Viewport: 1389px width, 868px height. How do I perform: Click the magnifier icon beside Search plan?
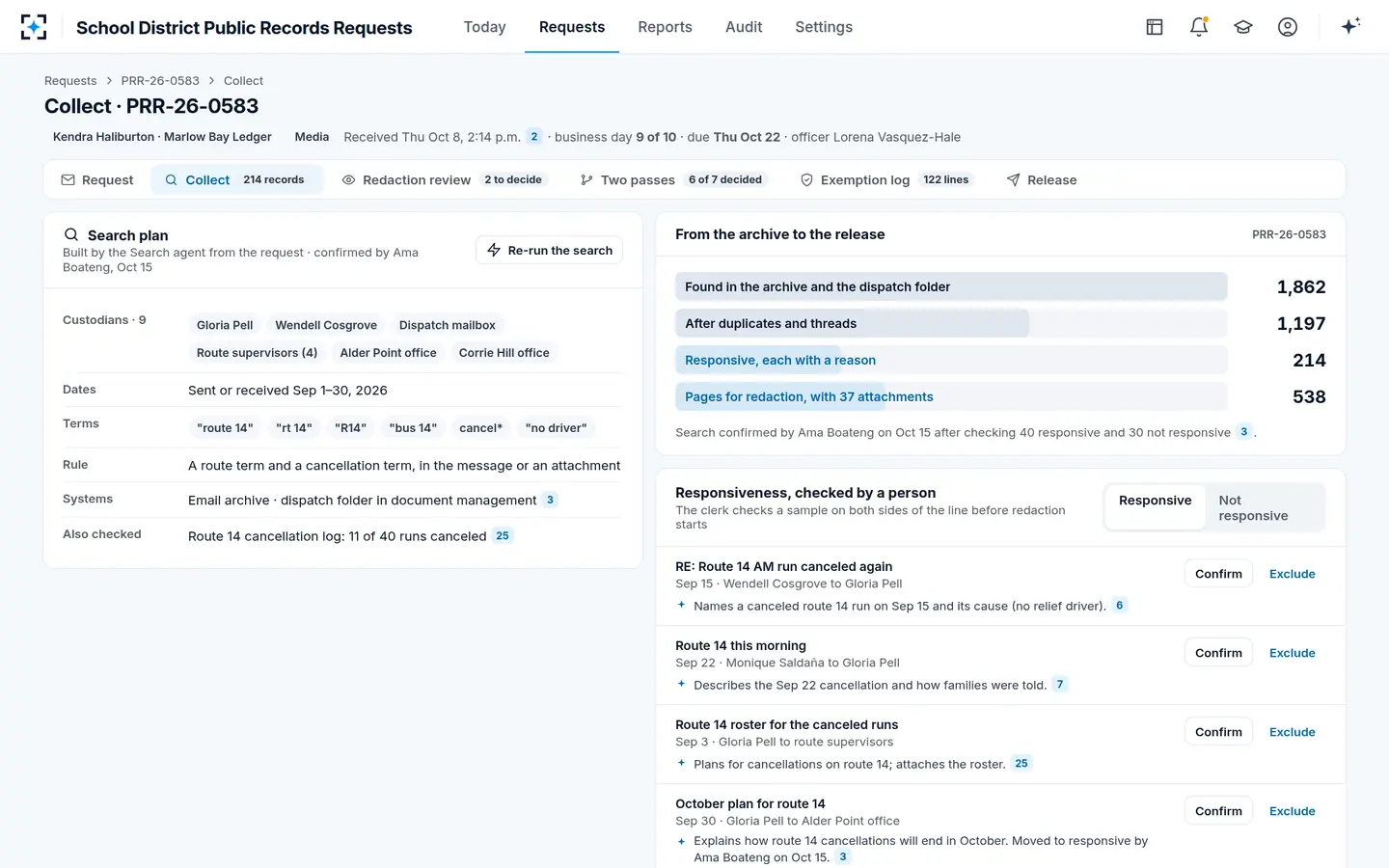(71, 234)
